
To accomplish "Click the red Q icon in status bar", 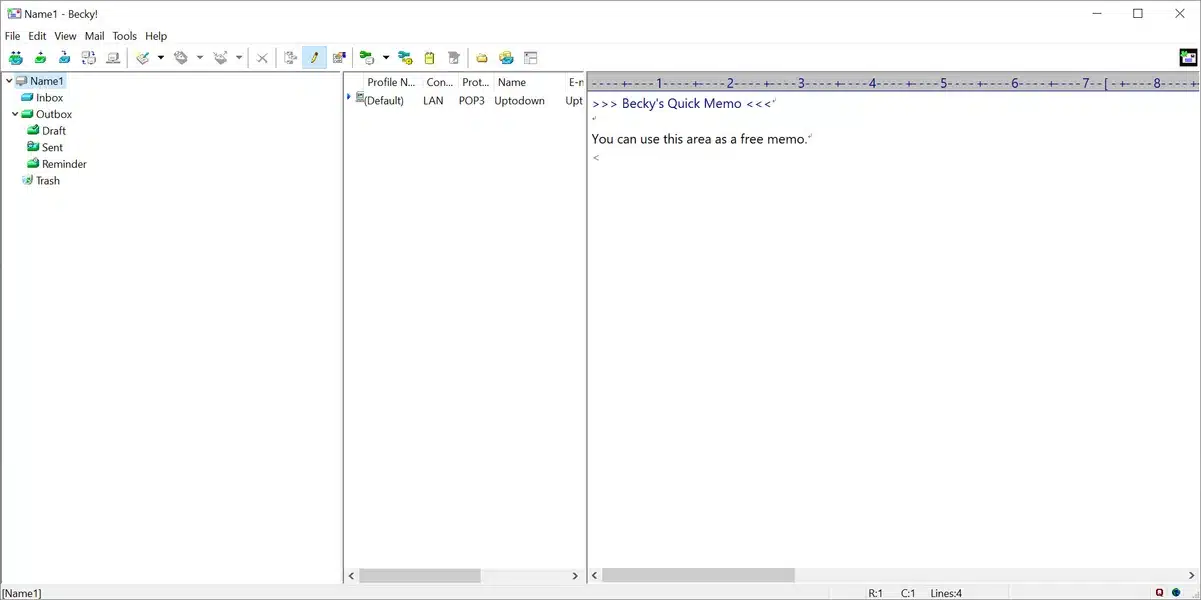I will coord(1159,593).
